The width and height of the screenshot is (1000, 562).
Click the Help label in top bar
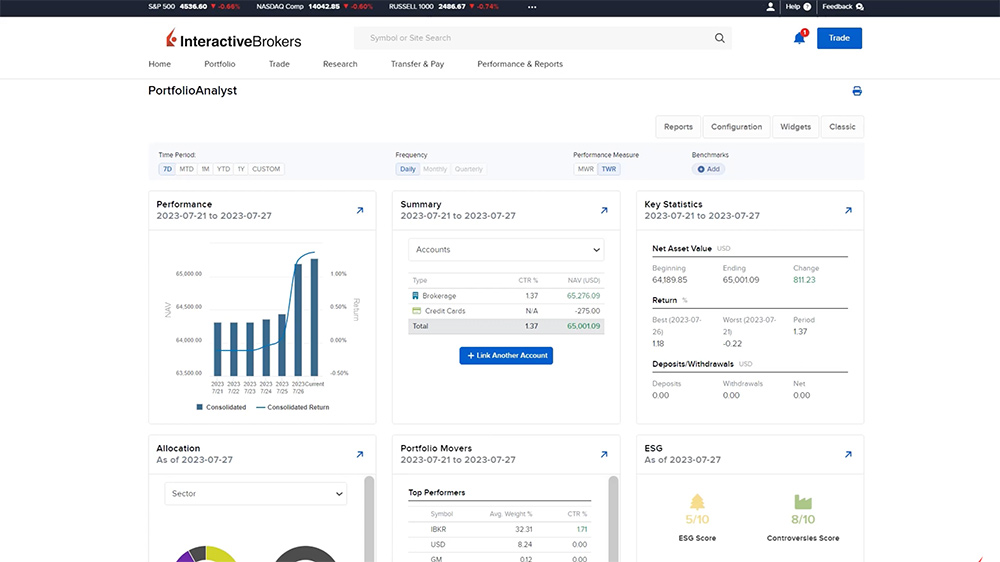pyautogui.click(x=793, y=6)
